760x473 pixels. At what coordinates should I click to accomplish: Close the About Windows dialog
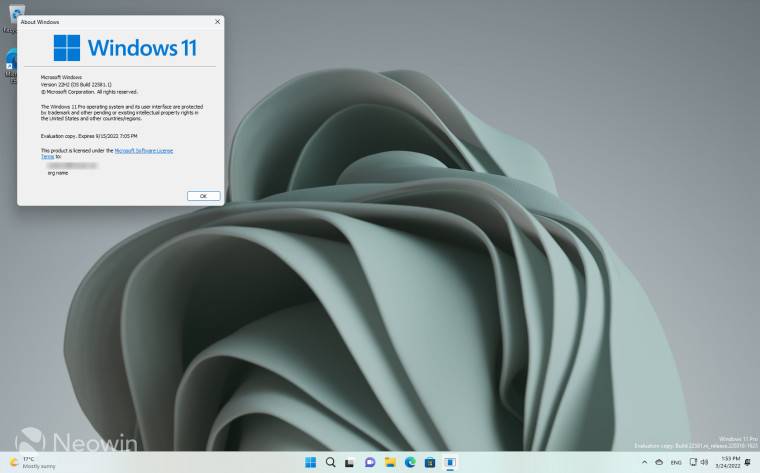tap(217, 21)
